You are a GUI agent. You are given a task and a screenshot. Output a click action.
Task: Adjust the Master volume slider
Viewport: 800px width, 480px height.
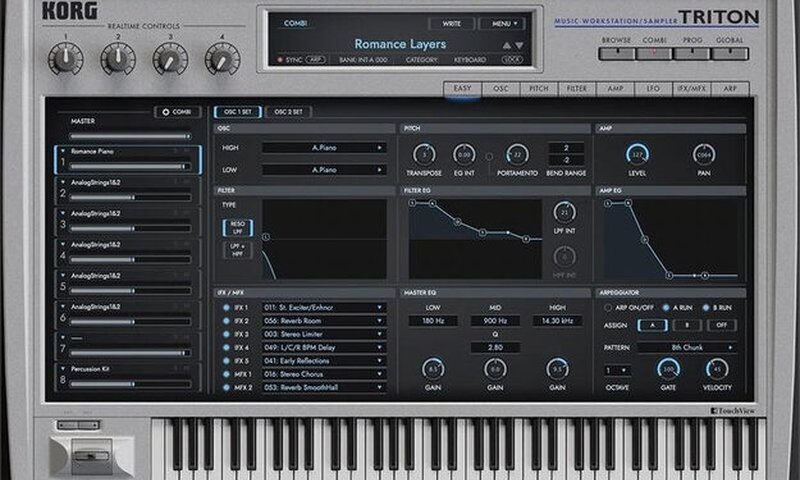tap(129, 135)
